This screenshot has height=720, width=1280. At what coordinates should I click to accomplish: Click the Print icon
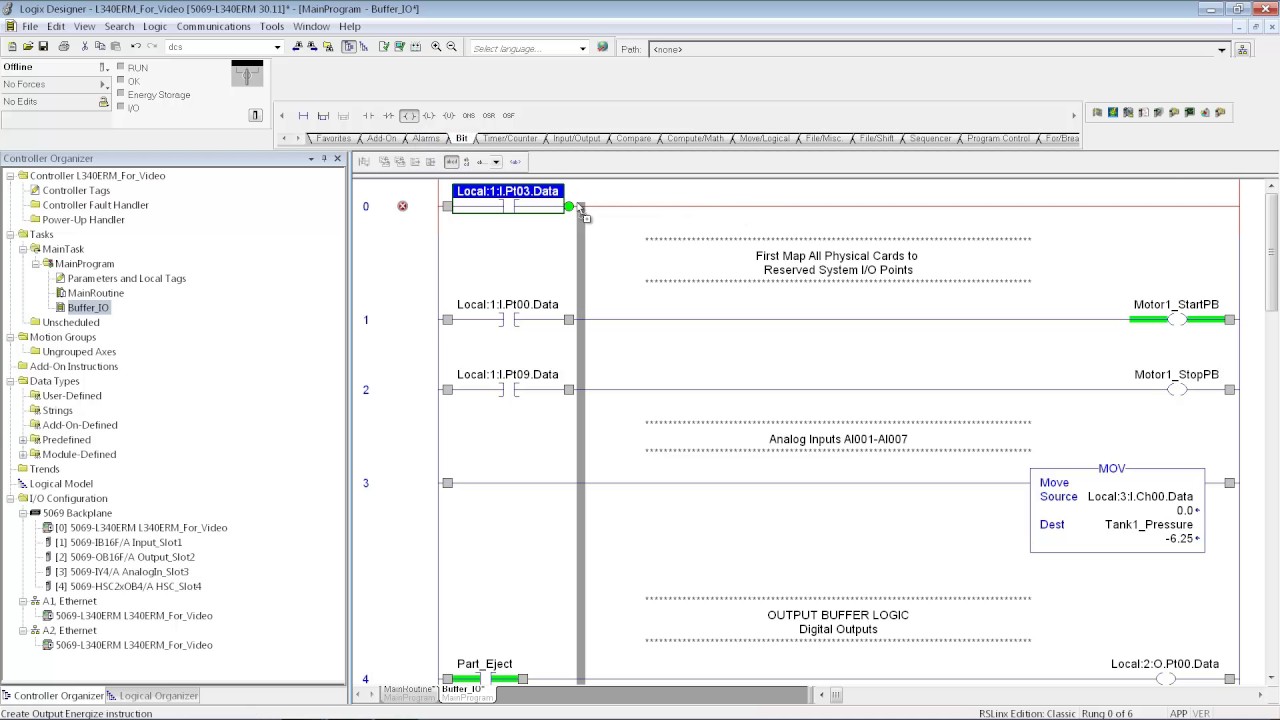point(64,47)
